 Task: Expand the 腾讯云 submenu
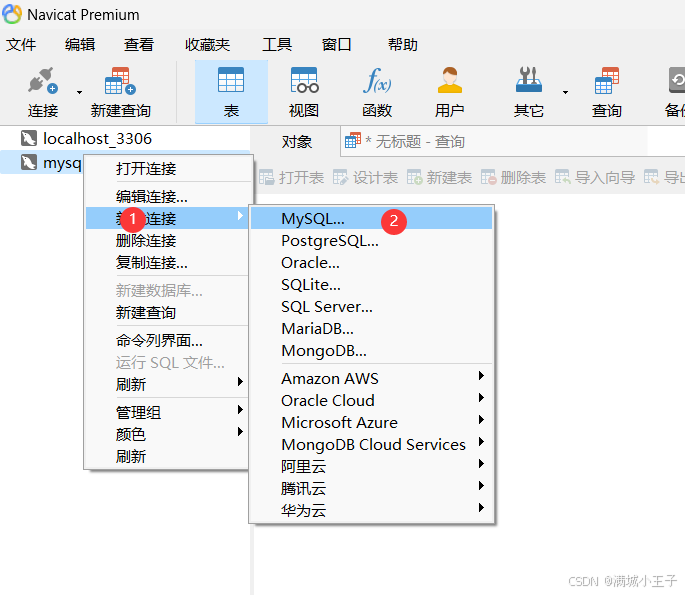[371, 488]
